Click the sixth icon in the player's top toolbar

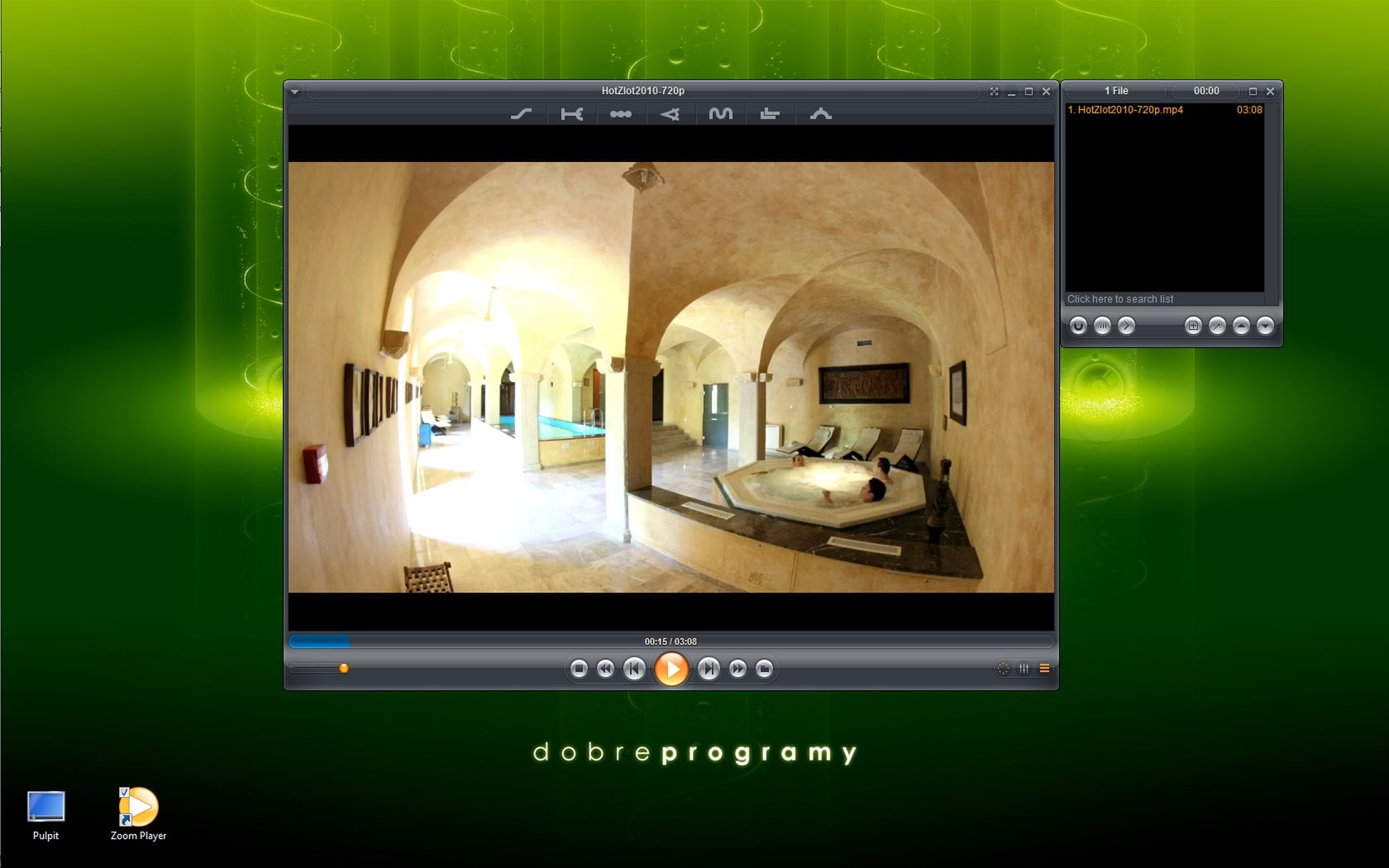770,114
